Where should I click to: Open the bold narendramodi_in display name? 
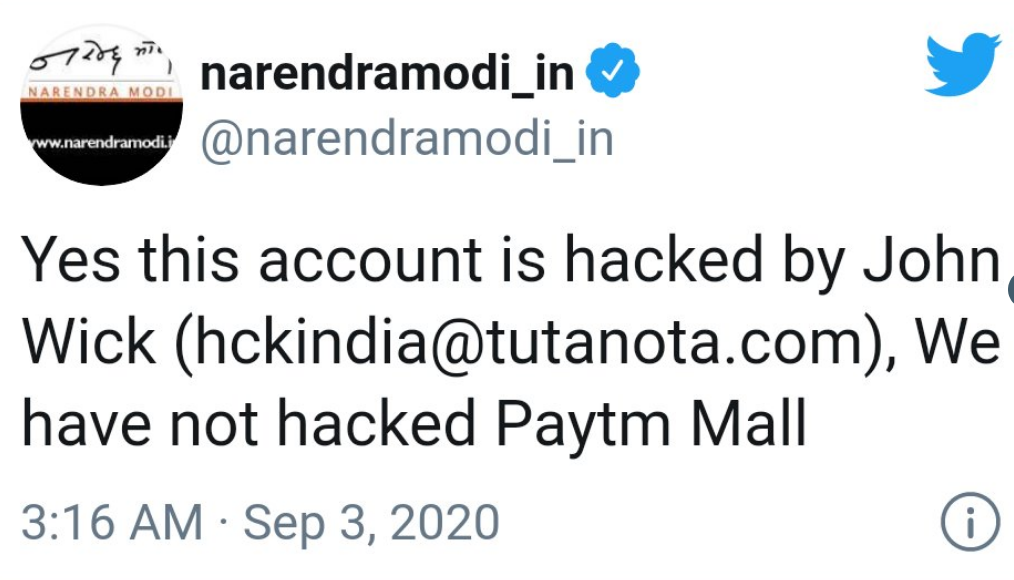pyautogui.click(x=387, y=74)
